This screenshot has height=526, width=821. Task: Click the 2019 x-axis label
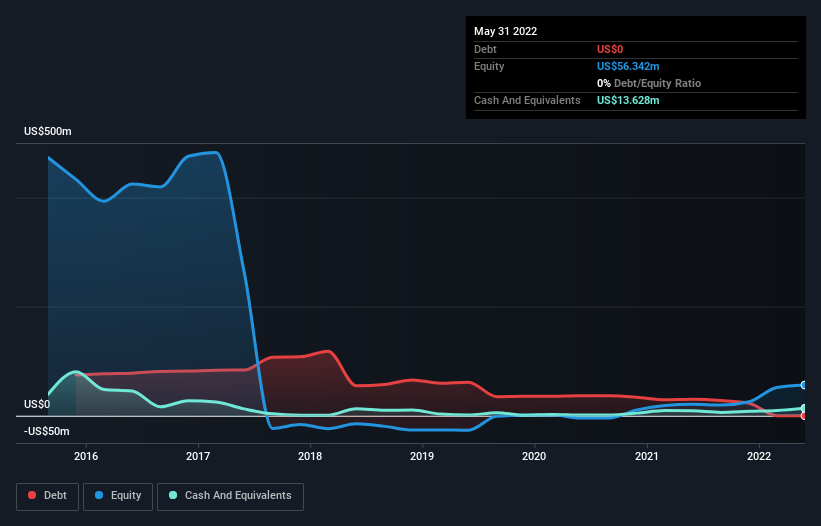(422, 456)
